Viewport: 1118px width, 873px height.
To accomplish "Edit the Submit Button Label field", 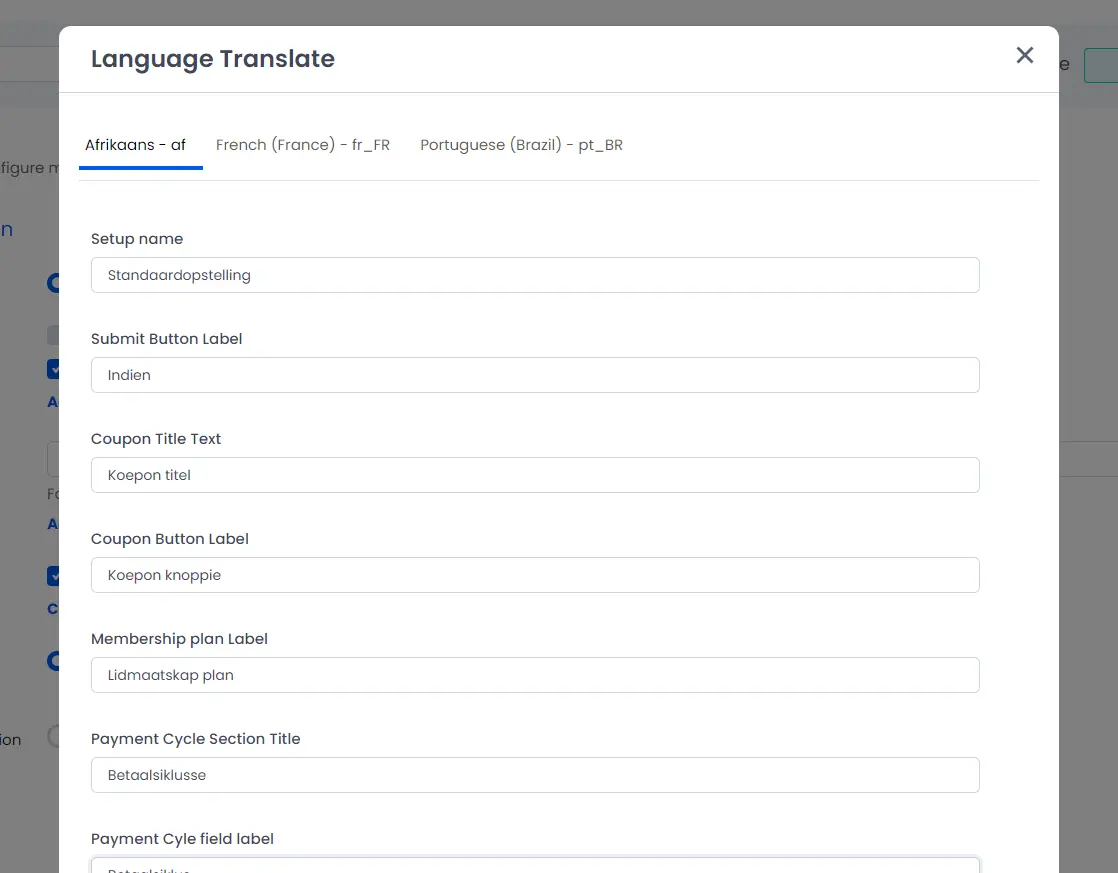I will (535, 375).
